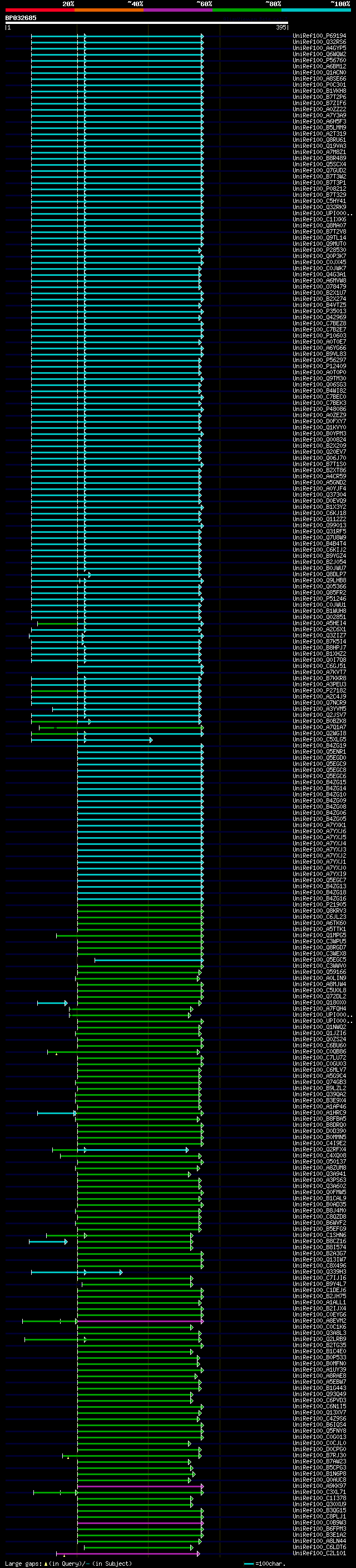
Task: Click the query end position 395
Action: point(281,27)
